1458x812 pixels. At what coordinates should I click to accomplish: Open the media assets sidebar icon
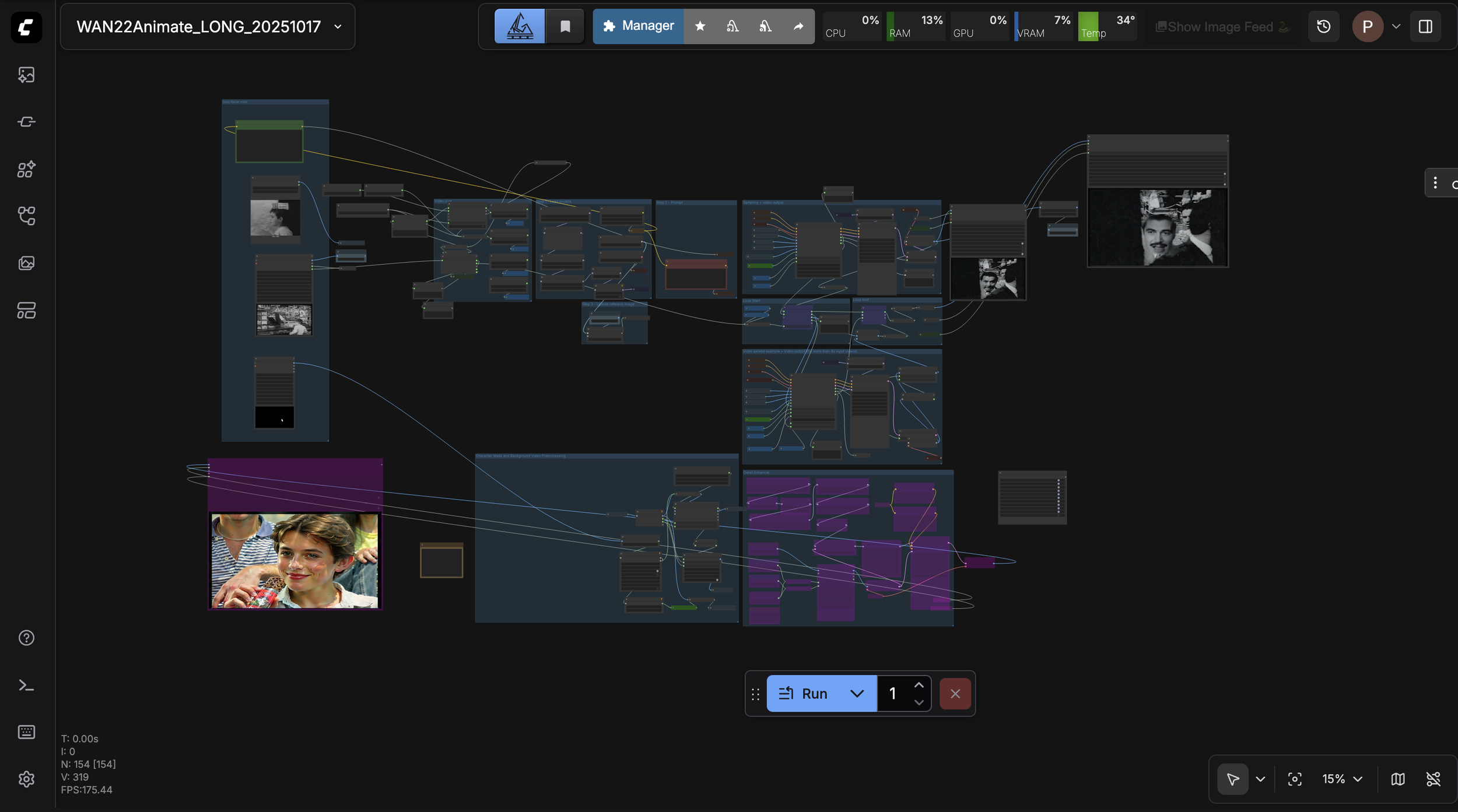tap(26, 75)
